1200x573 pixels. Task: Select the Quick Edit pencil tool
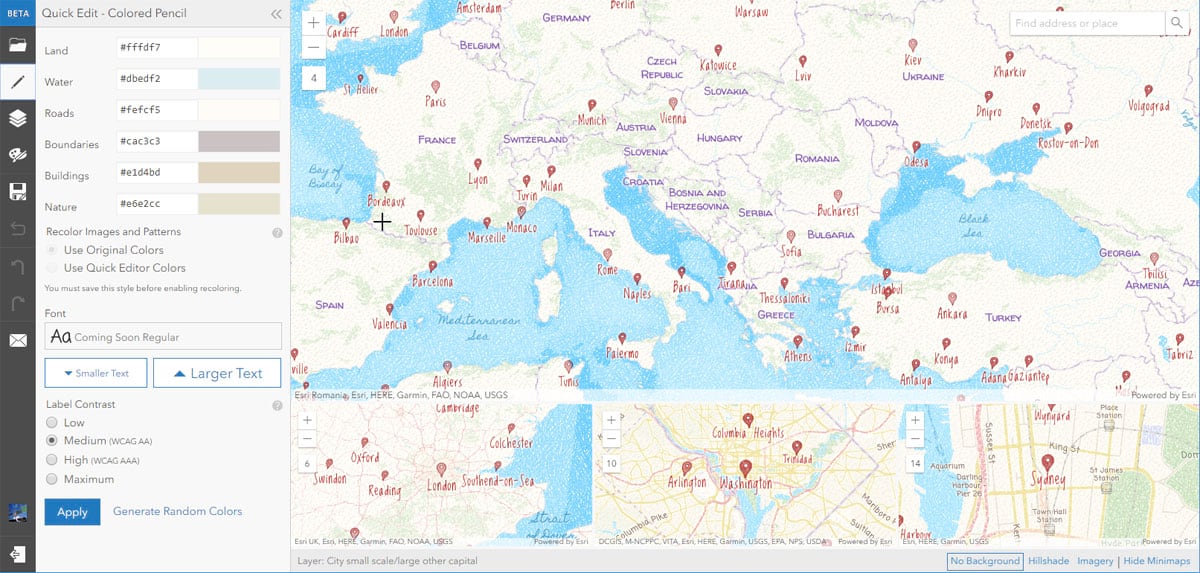tap(17, 82)
